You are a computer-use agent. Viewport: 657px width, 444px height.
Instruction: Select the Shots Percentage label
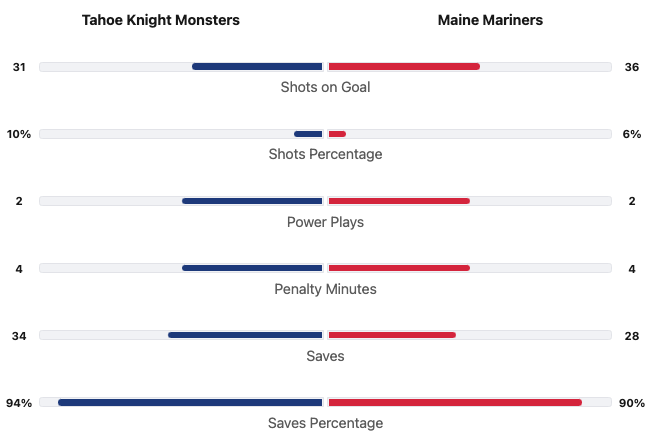[x=325, y=154]
